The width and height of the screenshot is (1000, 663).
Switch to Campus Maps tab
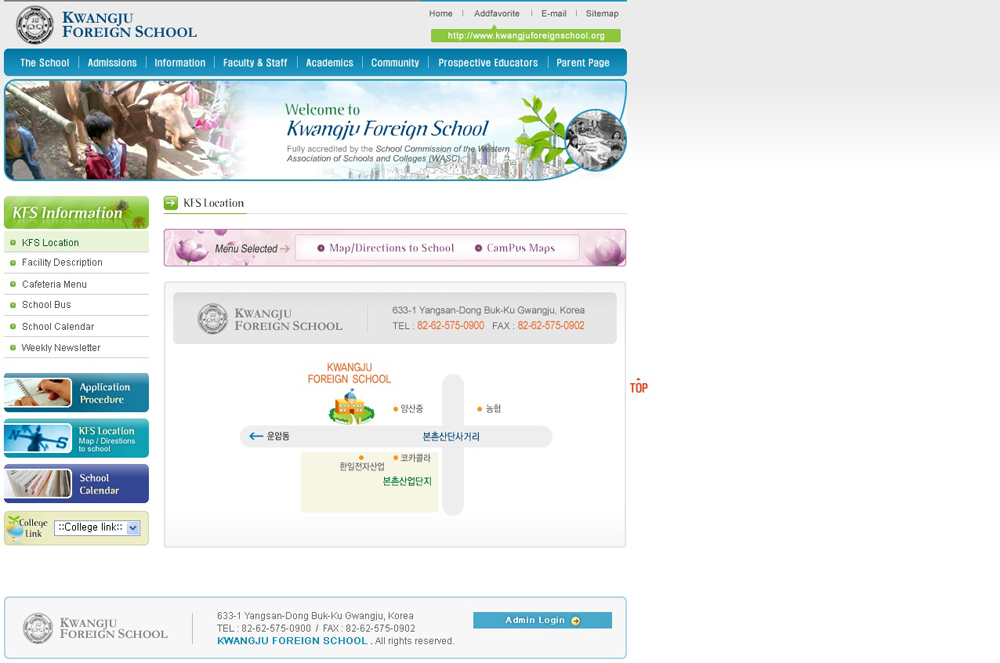pos(514,248)
